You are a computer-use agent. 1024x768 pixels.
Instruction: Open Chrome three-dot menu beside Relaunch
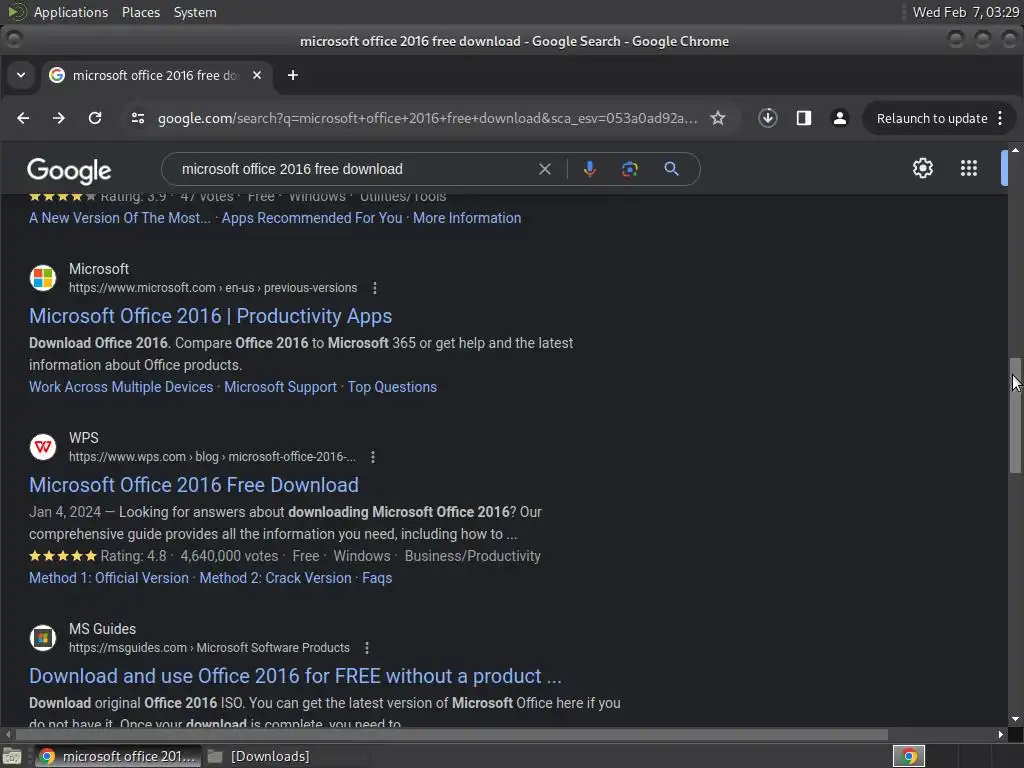1000,118
